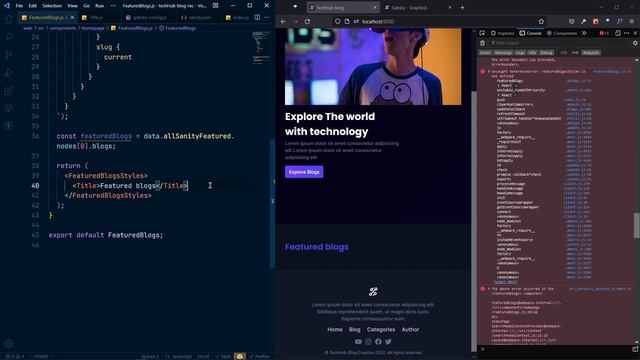This screenshot has width=640, height=360.
Task: Switch to the devtools Inspector tab
Action: point(503,33)
